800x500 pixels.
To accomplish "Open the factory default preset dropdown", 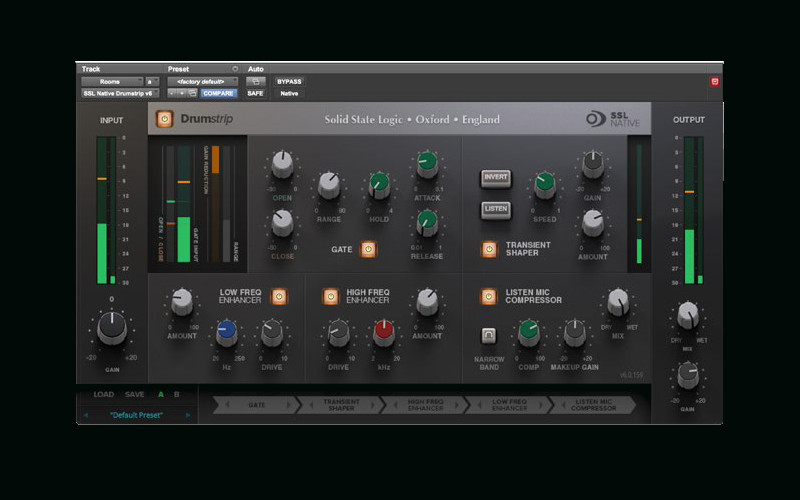I will (x=203, y=82).
